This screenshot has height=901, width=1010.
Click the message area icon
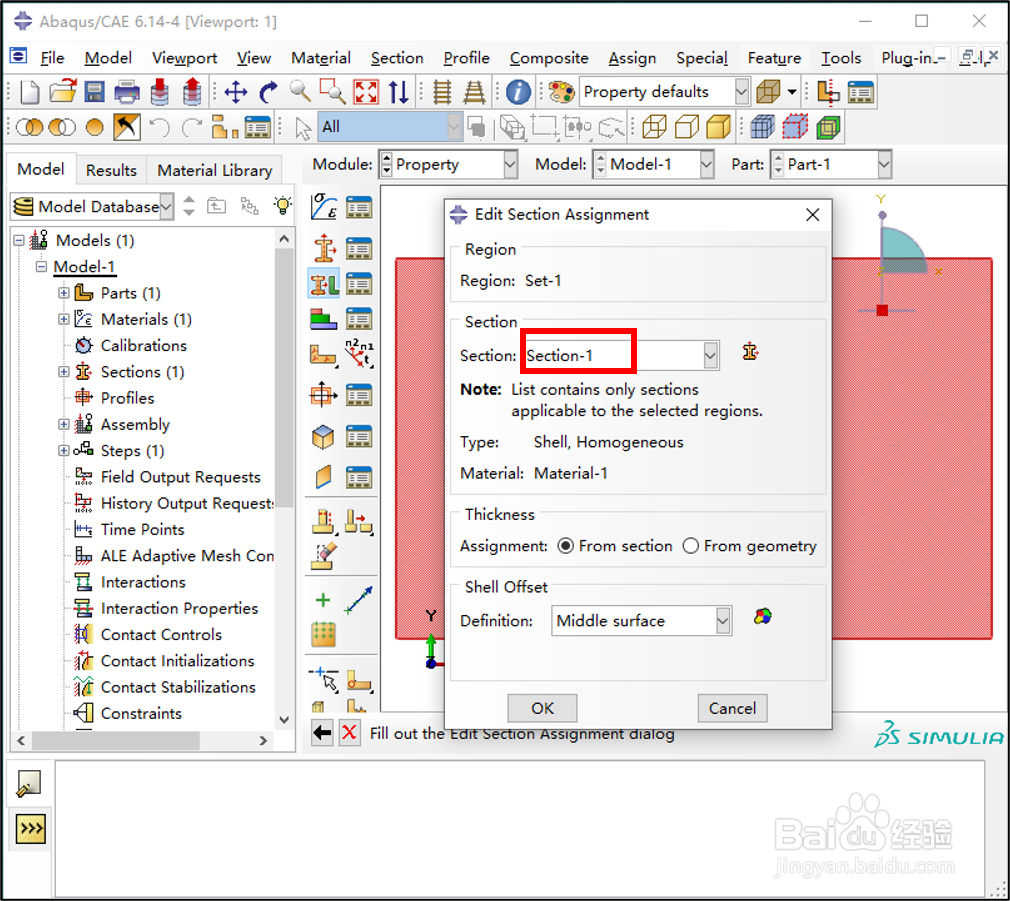point(28,783)
